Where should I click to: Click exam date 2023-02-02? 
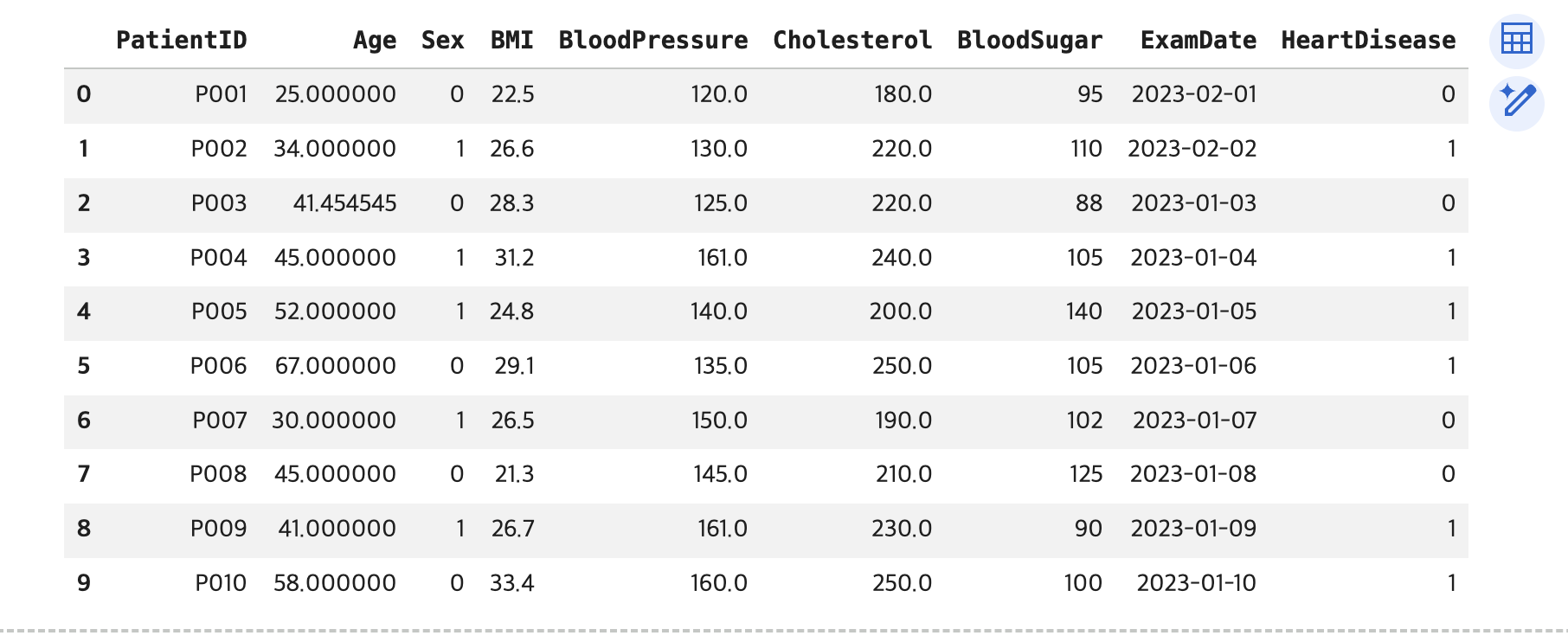point(1192,149)
